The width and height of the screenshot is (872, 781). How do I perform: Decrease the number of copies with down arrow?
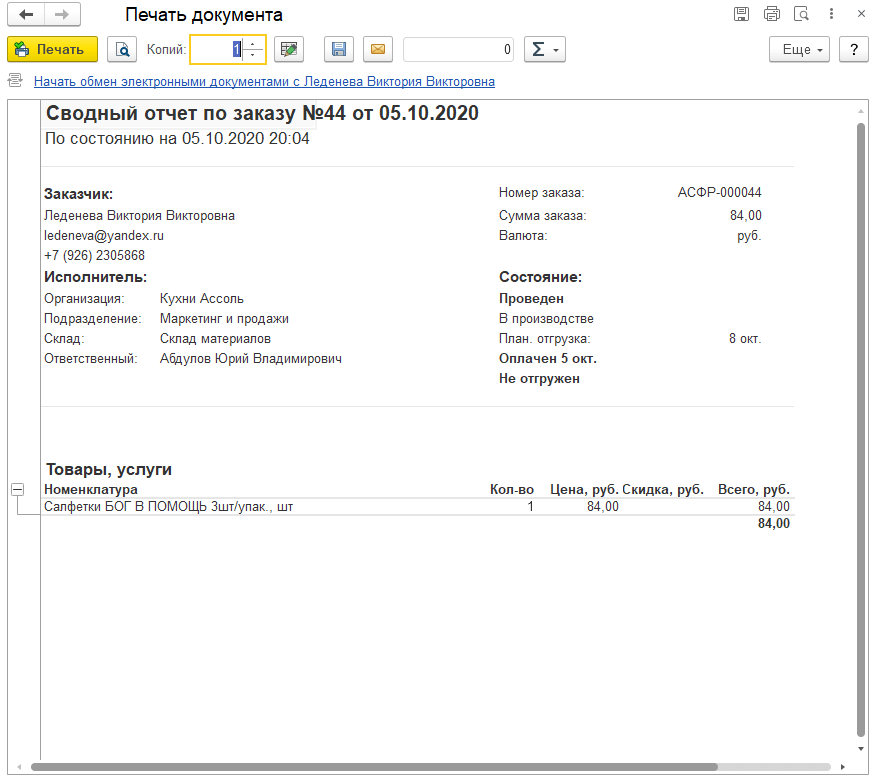pos(253,55)
